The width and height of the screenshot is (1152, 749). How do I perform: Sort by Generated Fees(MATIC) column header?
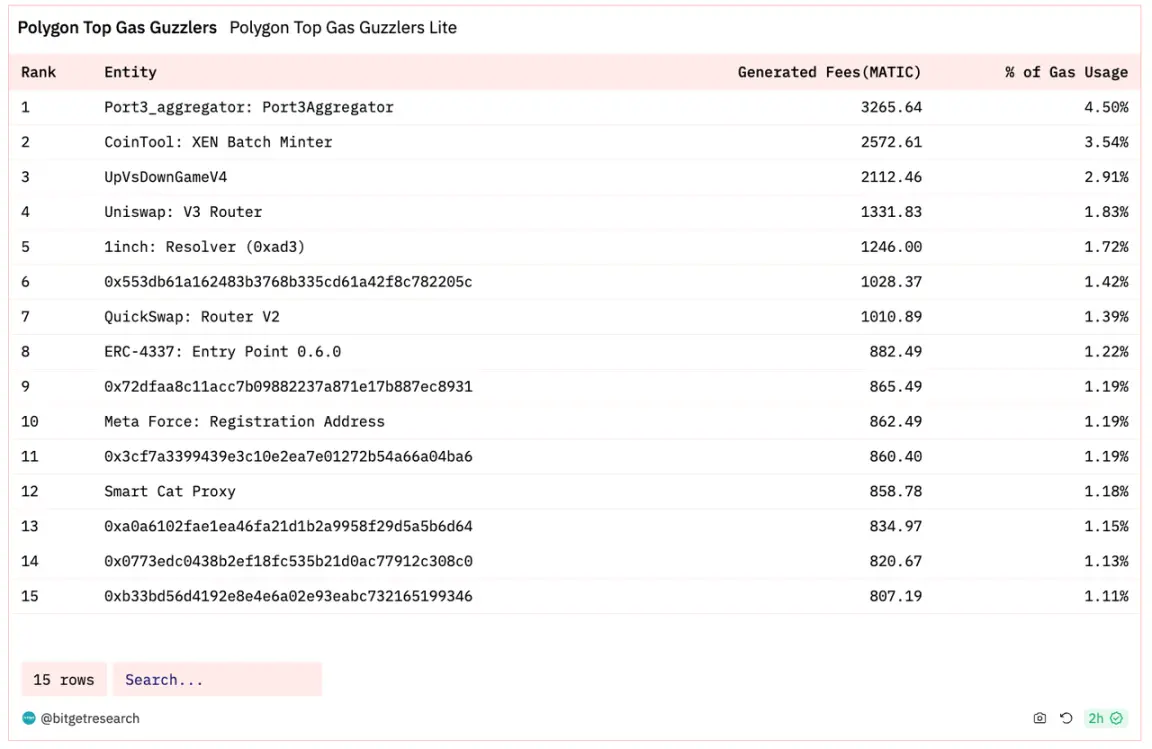[829, 72]
